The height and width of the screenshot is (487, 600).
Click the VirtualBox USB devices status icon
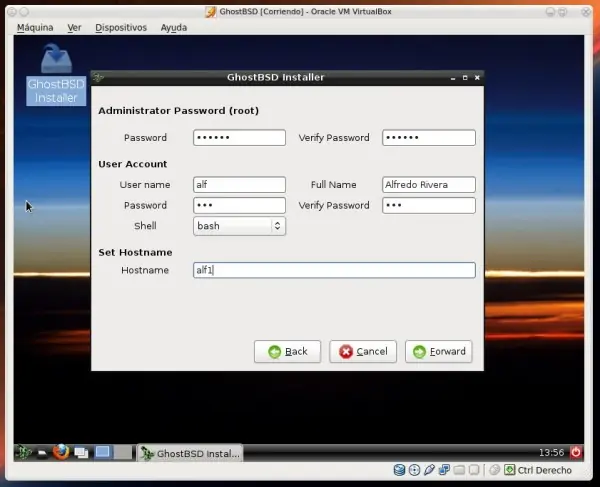pos(429,470)
